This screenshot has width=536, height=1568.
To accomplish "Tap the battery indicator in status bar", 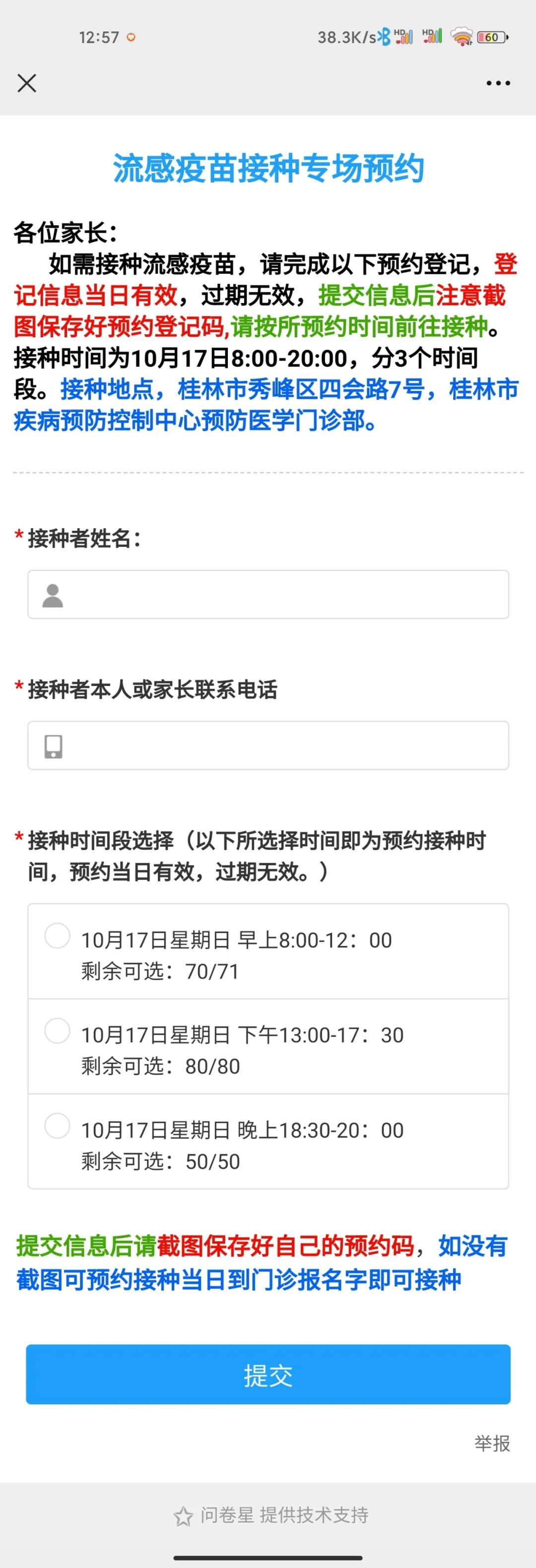I will [x=491, y=37].
